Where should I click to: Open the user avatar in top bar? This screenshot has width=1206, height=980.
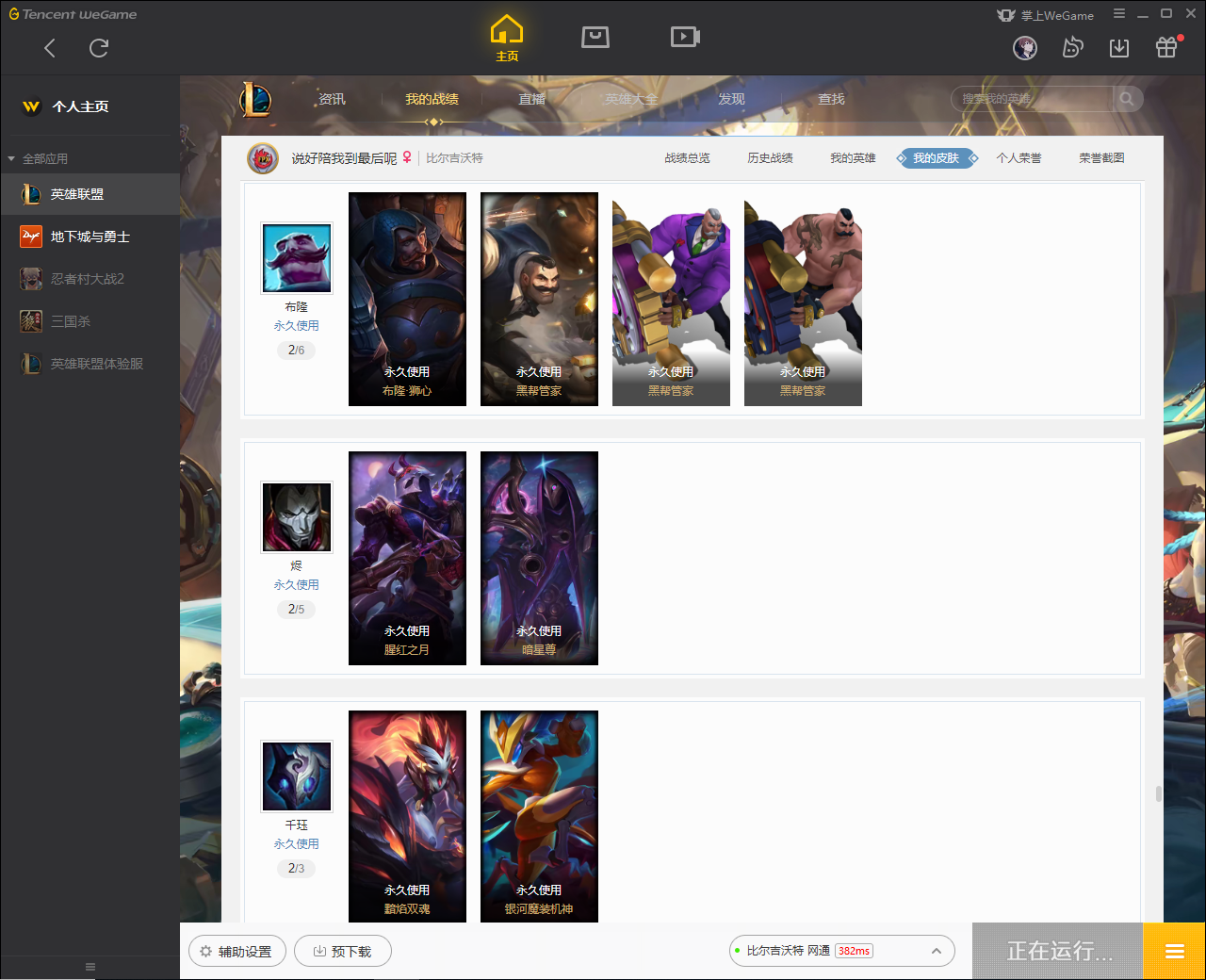1025,47
